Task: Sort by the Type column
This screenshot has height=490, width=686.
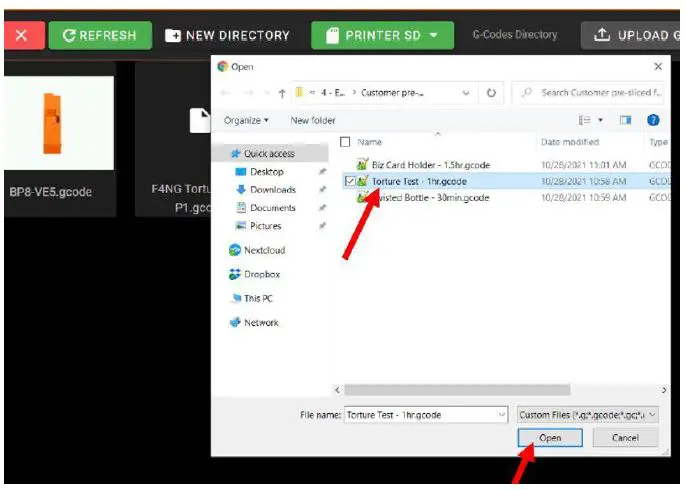Action: [x=658, y=142]
